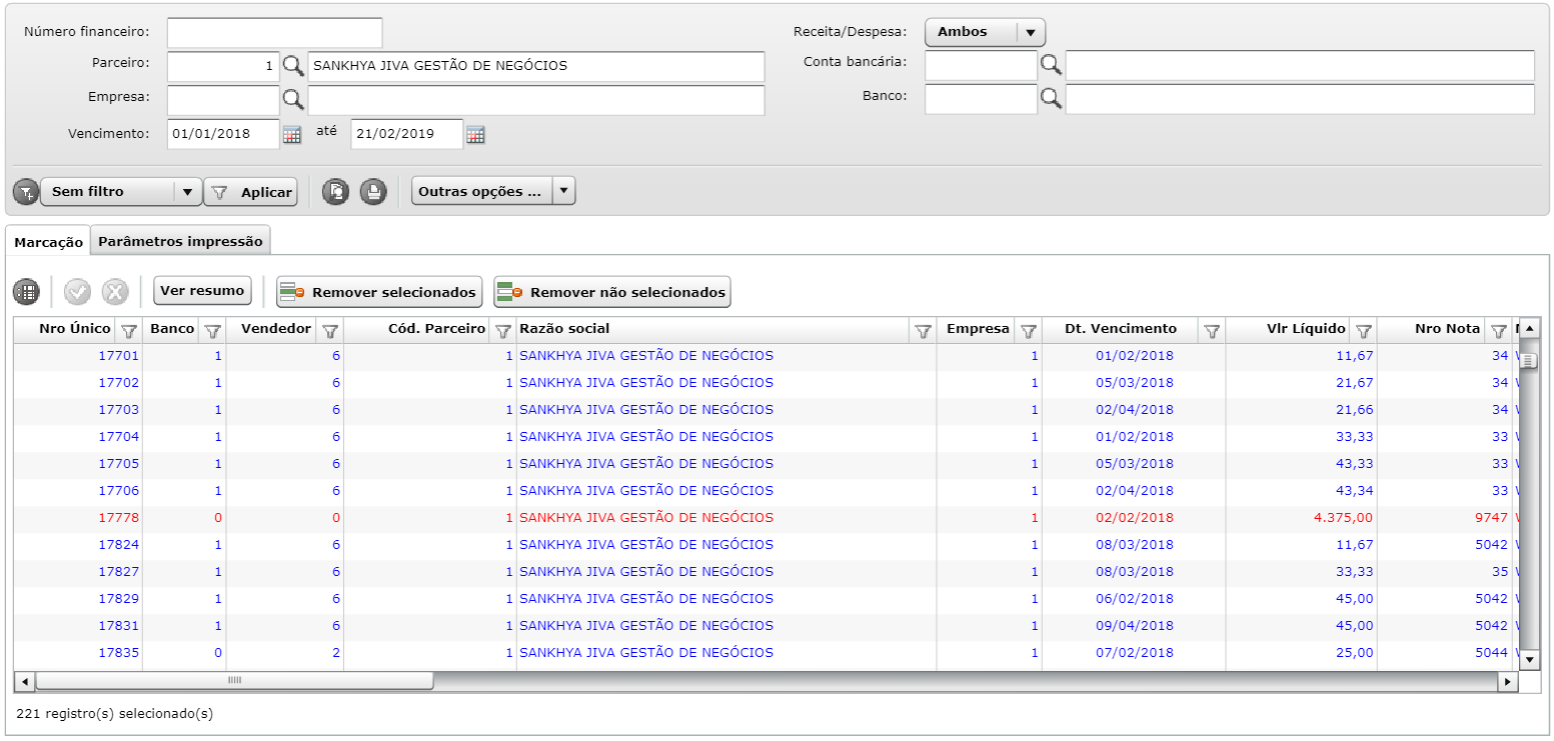Viewport: 1554px width, 741px height.
Task: Click Nro Nota 9747 cell
Action: [x=1491, y=518]
